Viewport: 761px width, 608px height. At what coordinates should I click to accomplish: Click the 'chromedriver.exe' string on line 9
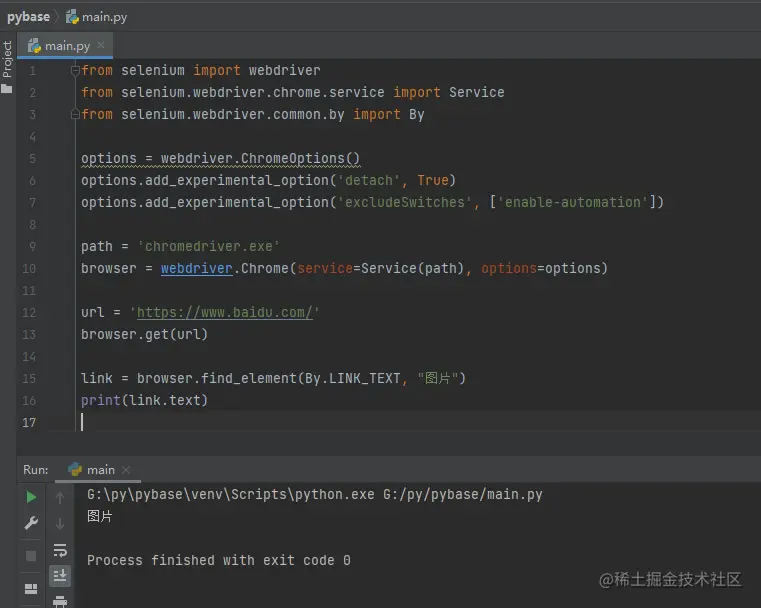[209, 246]
